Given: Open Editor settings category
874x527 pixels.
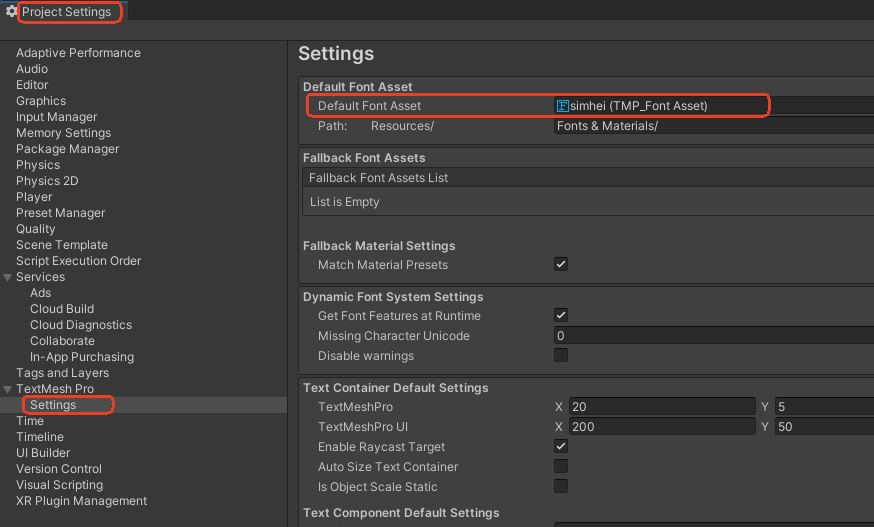Looking at the screenshot, I should coord(32,85).
